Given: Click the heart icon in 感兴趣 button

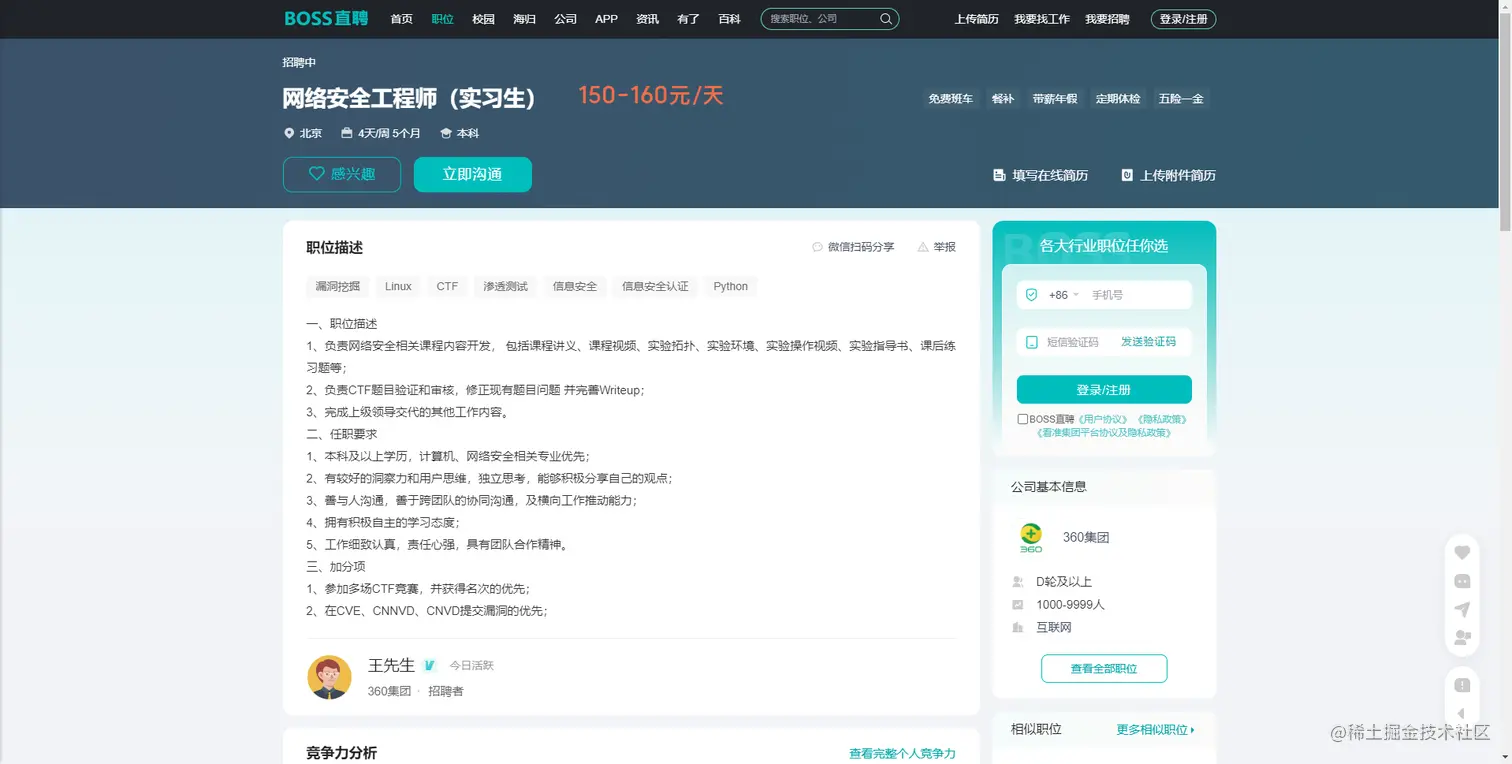Looking at the screenshot, I should pos(317,174).
